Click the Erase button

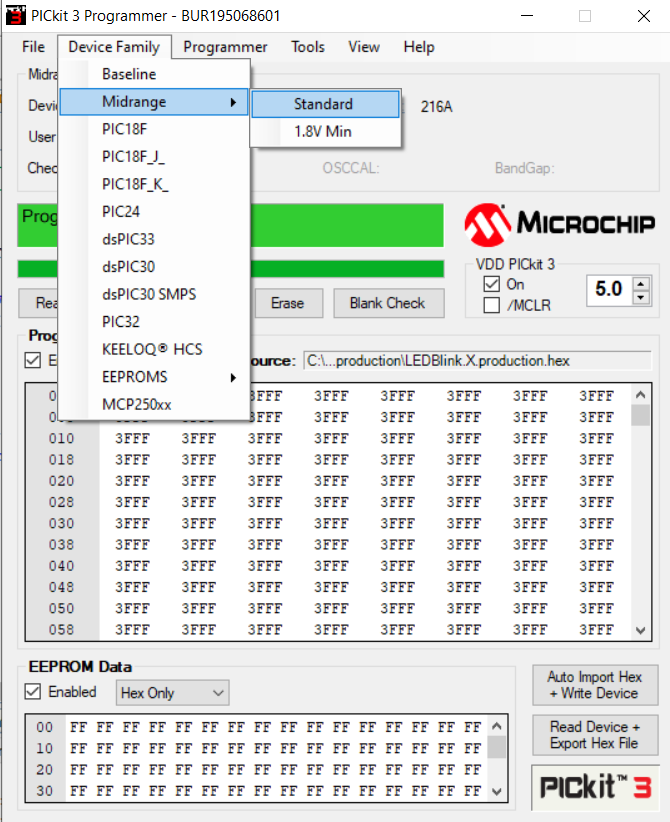[x=288, y=303]
